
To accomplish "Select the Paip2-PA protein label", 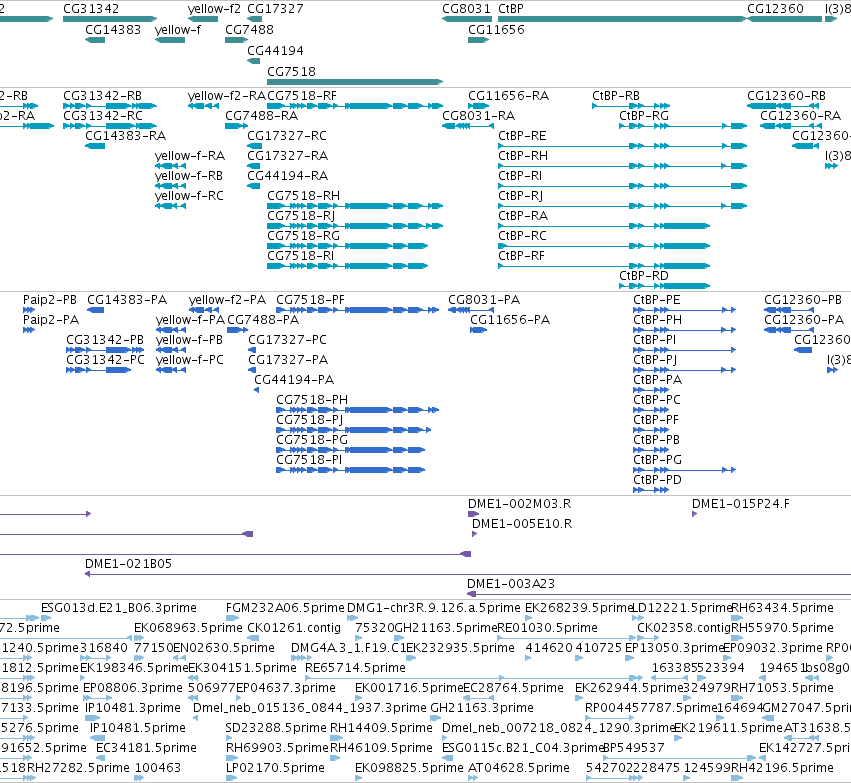I will pyautogui.click(x=51, y=320).
